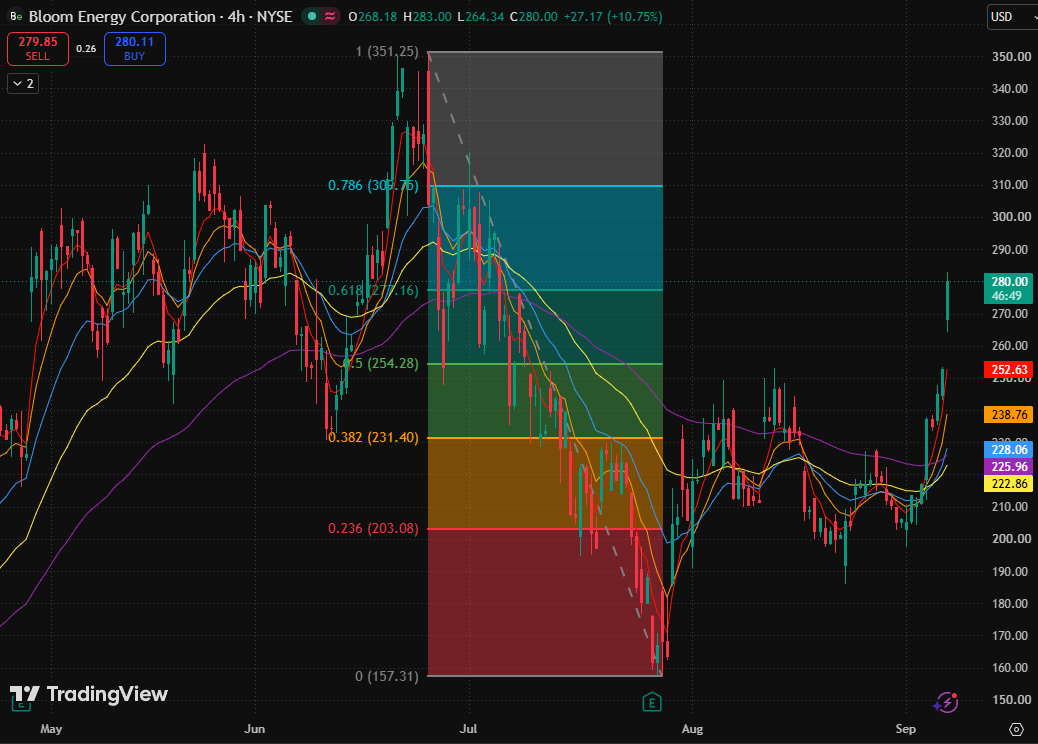Click the yellow 222.86 indicator price tag
Screen dimensions: 1038x744
[1008, 484]
